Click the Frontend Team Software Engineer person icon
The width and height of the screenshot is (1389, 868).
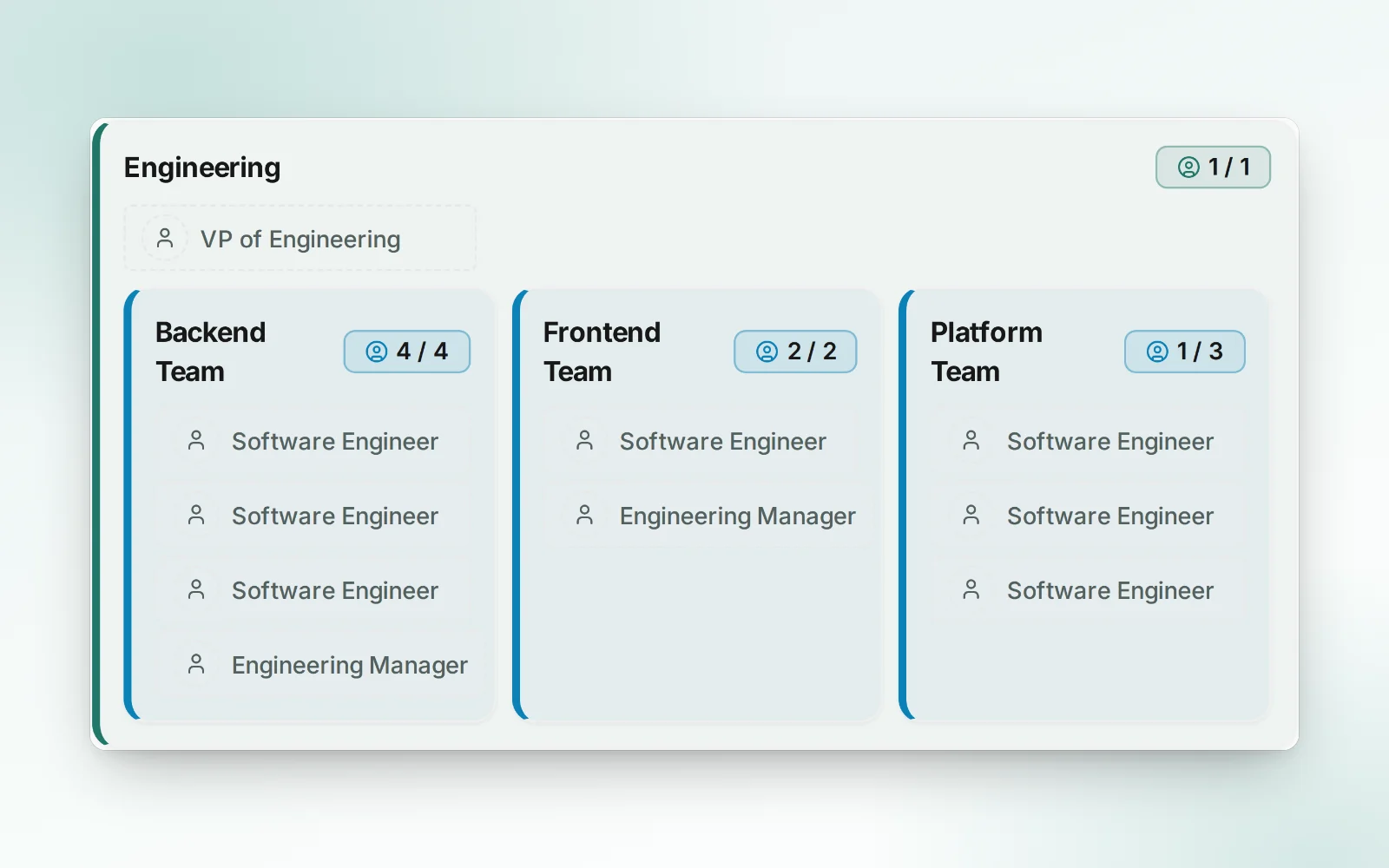[x=585, y=440]
